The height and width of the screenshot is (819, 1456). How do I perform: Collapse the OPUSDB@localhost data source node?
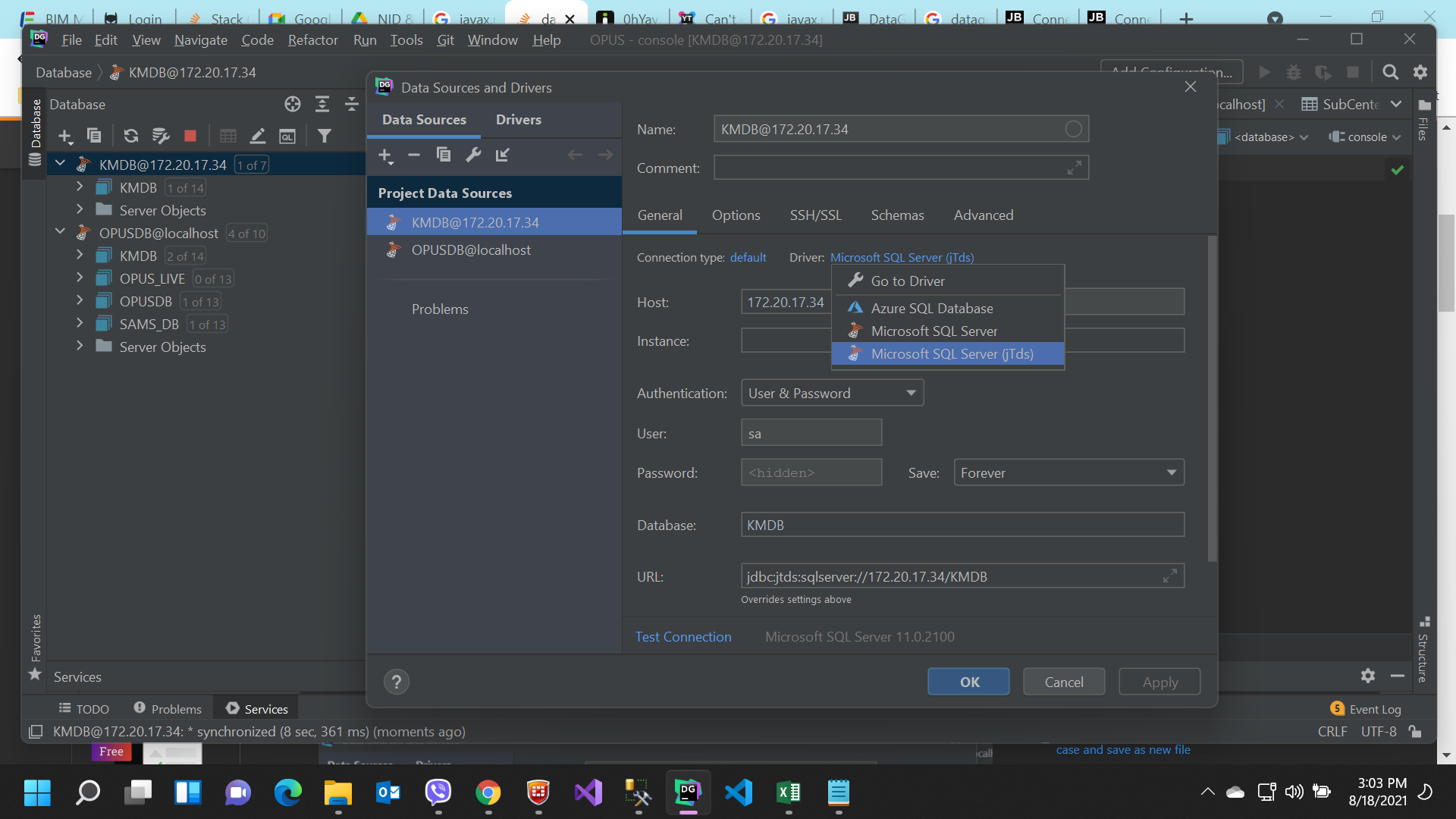[x=60, y=232]
